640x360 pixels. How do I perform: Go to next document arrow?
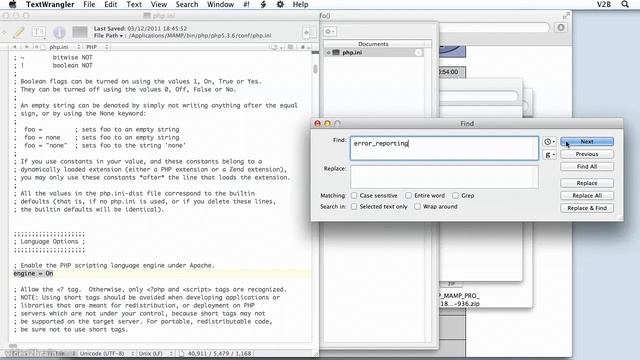pyautogui.click(x=27, y=47)
